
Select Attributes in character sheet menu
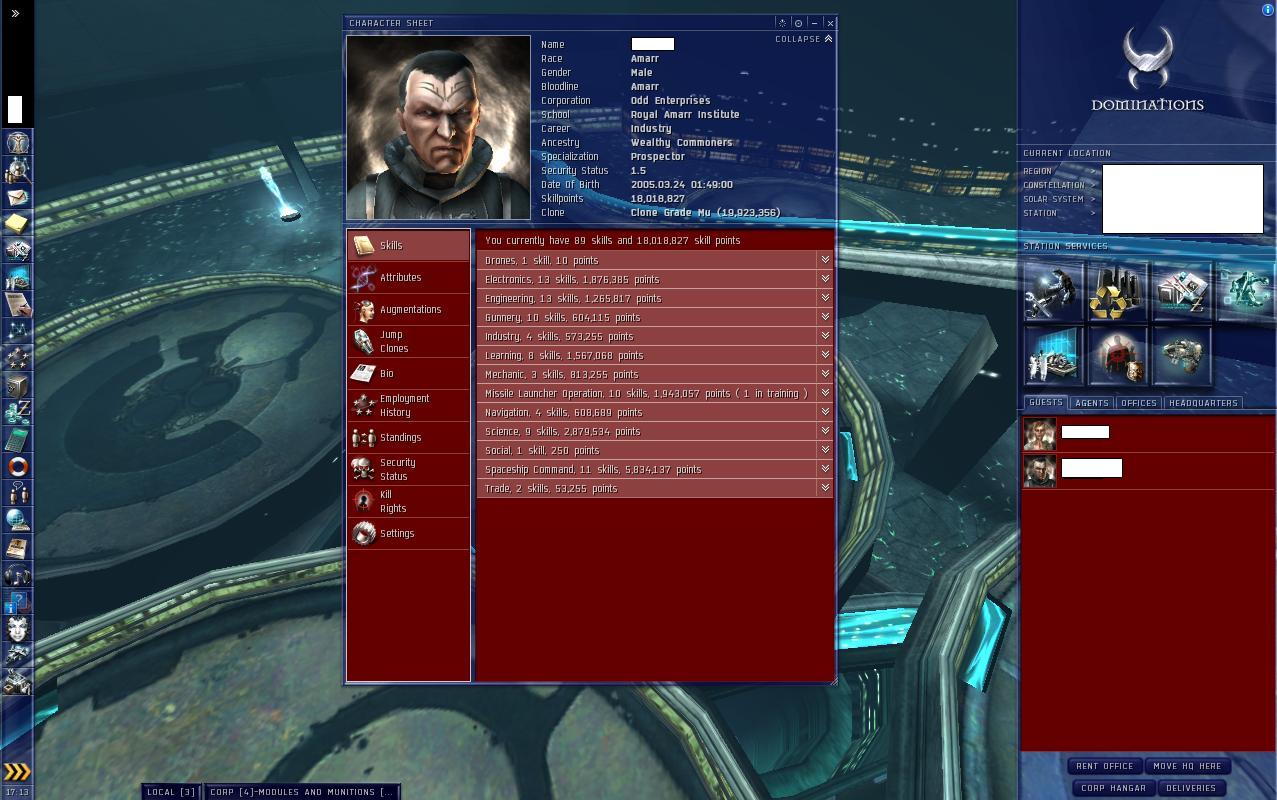(x=408, y=278)
